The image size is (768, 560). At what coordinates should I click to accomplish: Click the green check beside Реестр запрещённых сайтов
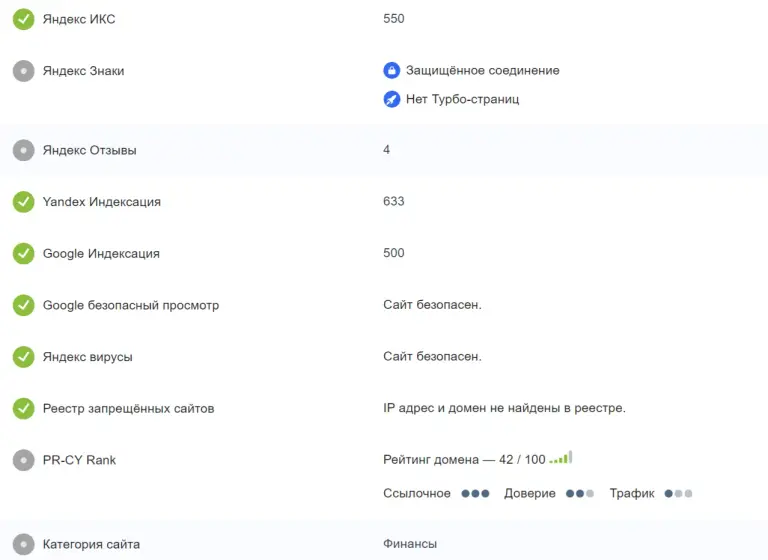point(24,409)
